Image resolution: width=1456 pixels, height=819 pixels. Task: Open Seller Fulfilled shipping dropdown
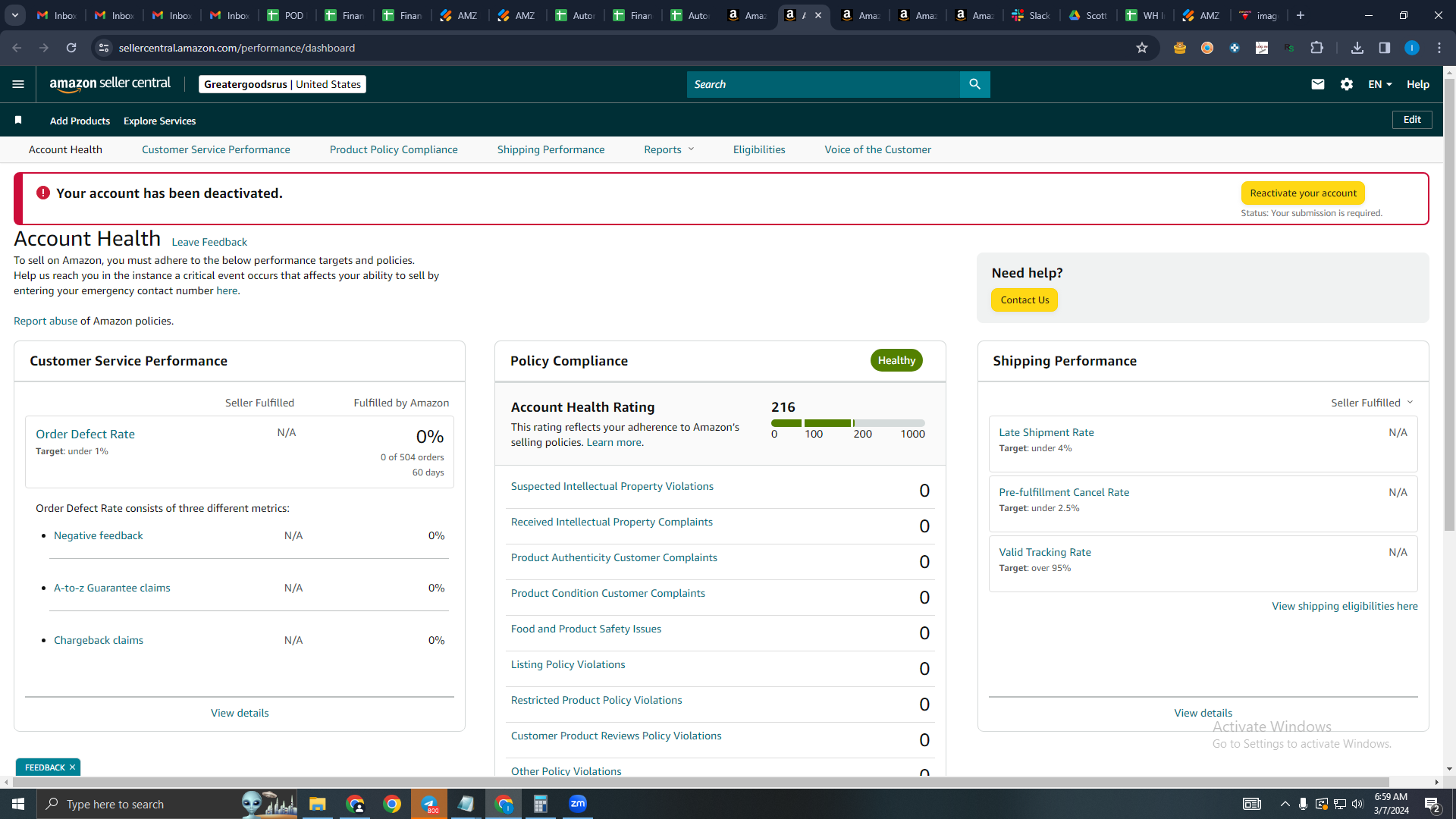coord(1372,403)
